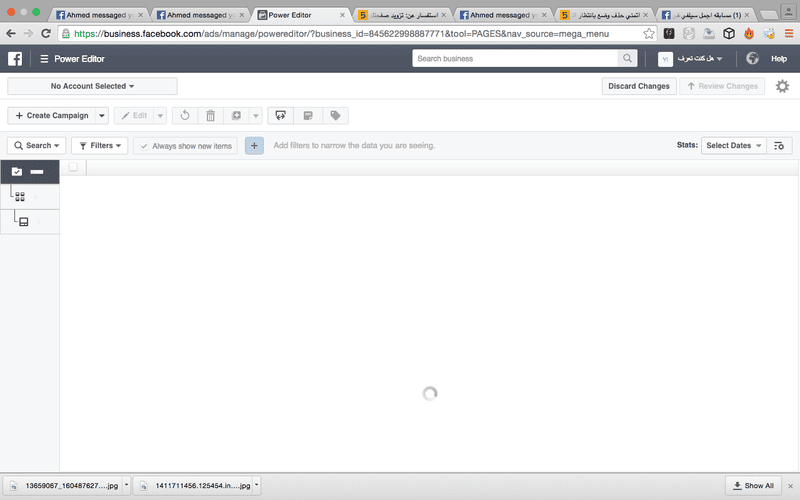
Task: Select the ads icon in sidebar
Action: point(23,222)
